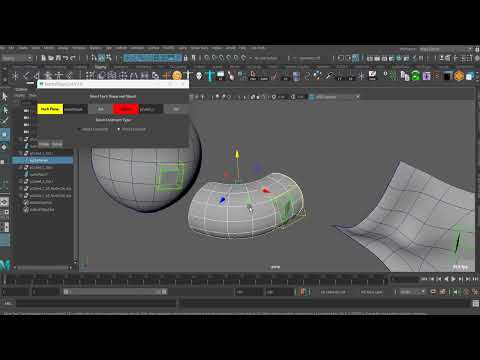The height and width of the screenshot is (360, 480).
Task: Click the range slider bar below the timeline
Action: click(x=115, y=292)
